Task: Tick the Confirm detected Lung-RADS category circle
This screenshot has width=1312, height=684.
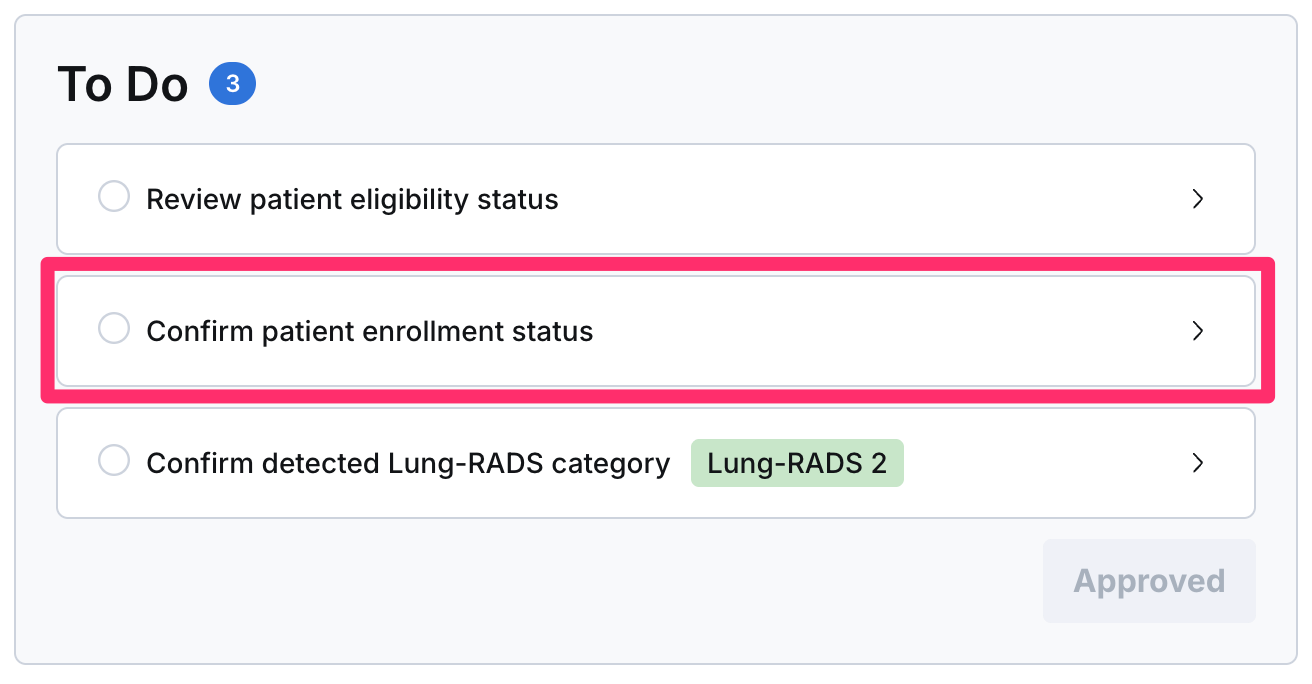Action: point(114,461)
